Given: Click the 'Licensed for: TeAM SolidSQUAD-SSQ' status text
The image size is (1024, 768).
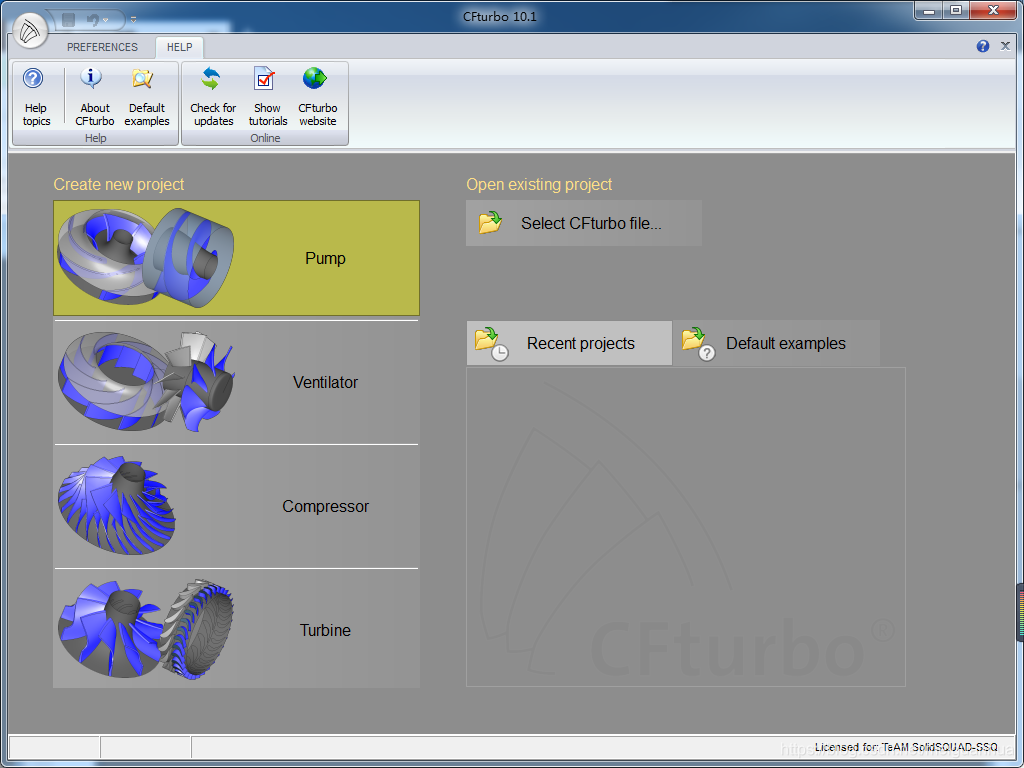Looking at the screenshot, I should pos(906,747).
